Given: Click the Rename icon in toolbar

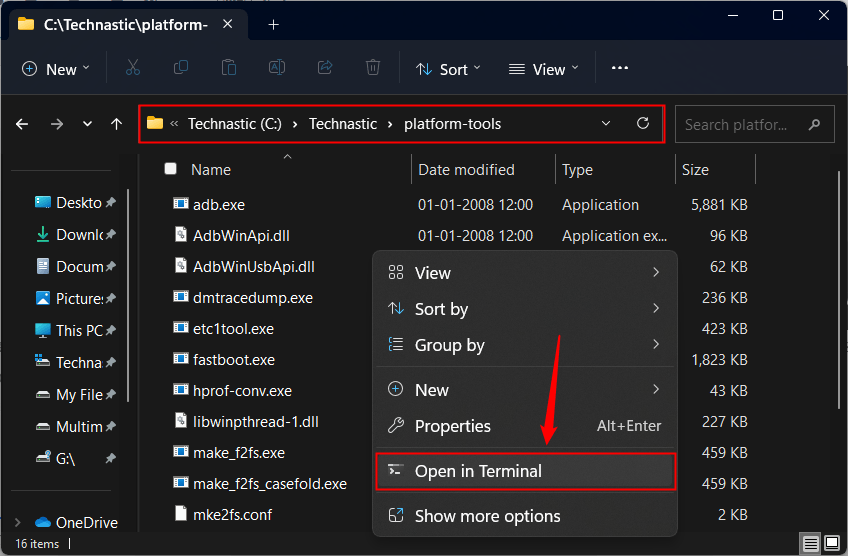Looking at the screenshot, I should (277, 68).
